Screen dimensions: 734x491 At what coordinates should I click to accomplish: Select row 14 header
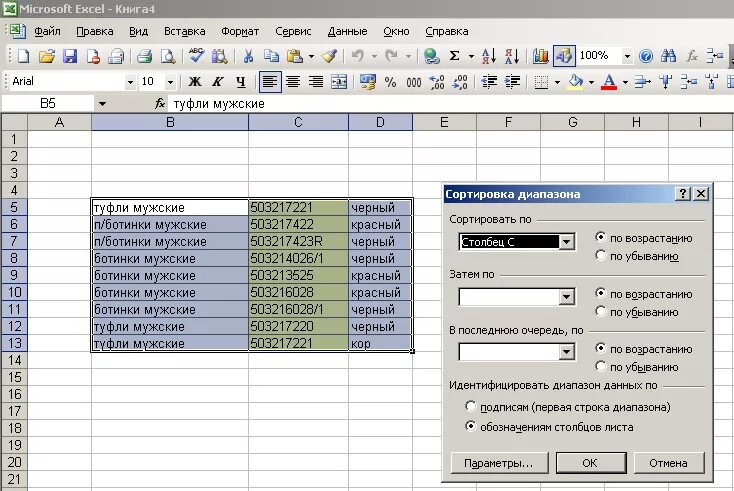pos(14,360)
